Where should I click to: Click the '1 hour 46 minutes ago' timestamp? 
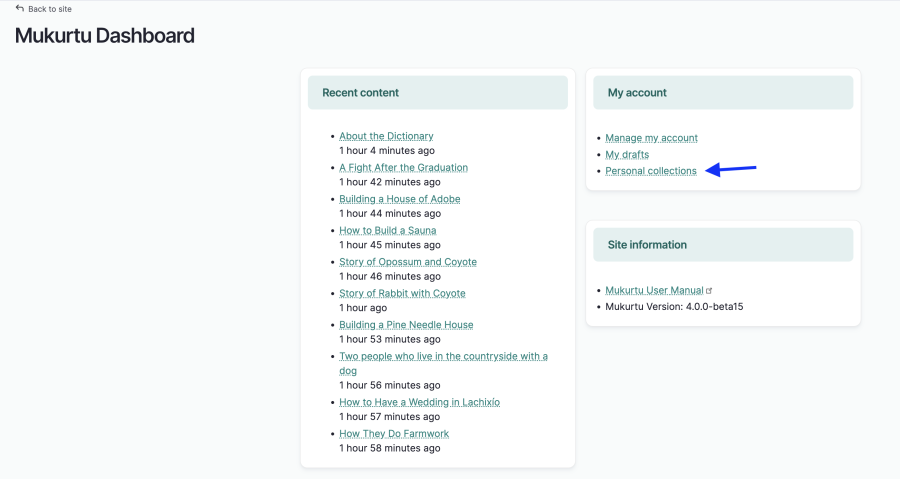[390, 277]
